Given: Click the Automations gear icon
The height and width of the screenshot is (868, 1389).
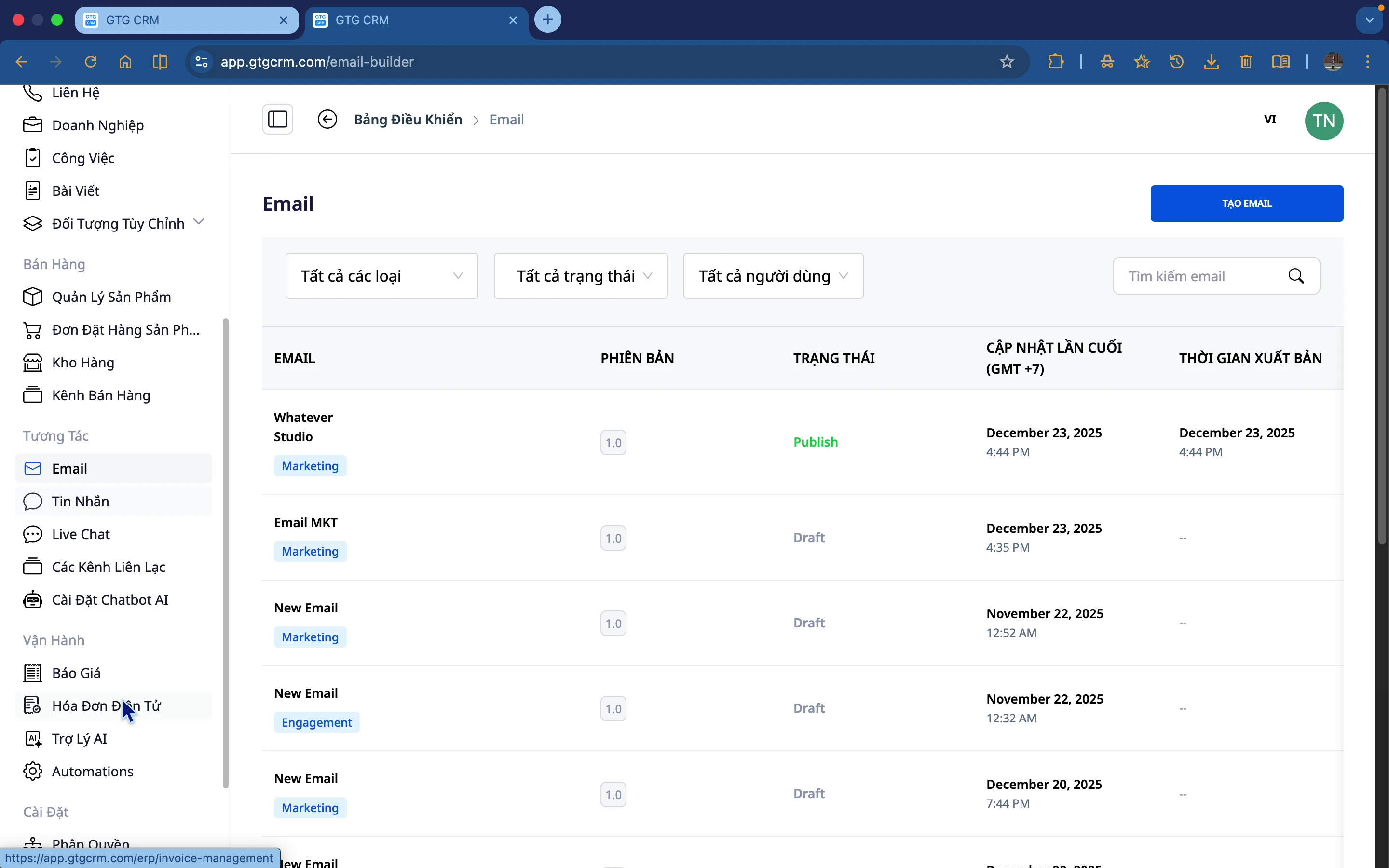Looking at the screenshot, I should (x=33, y=772).
